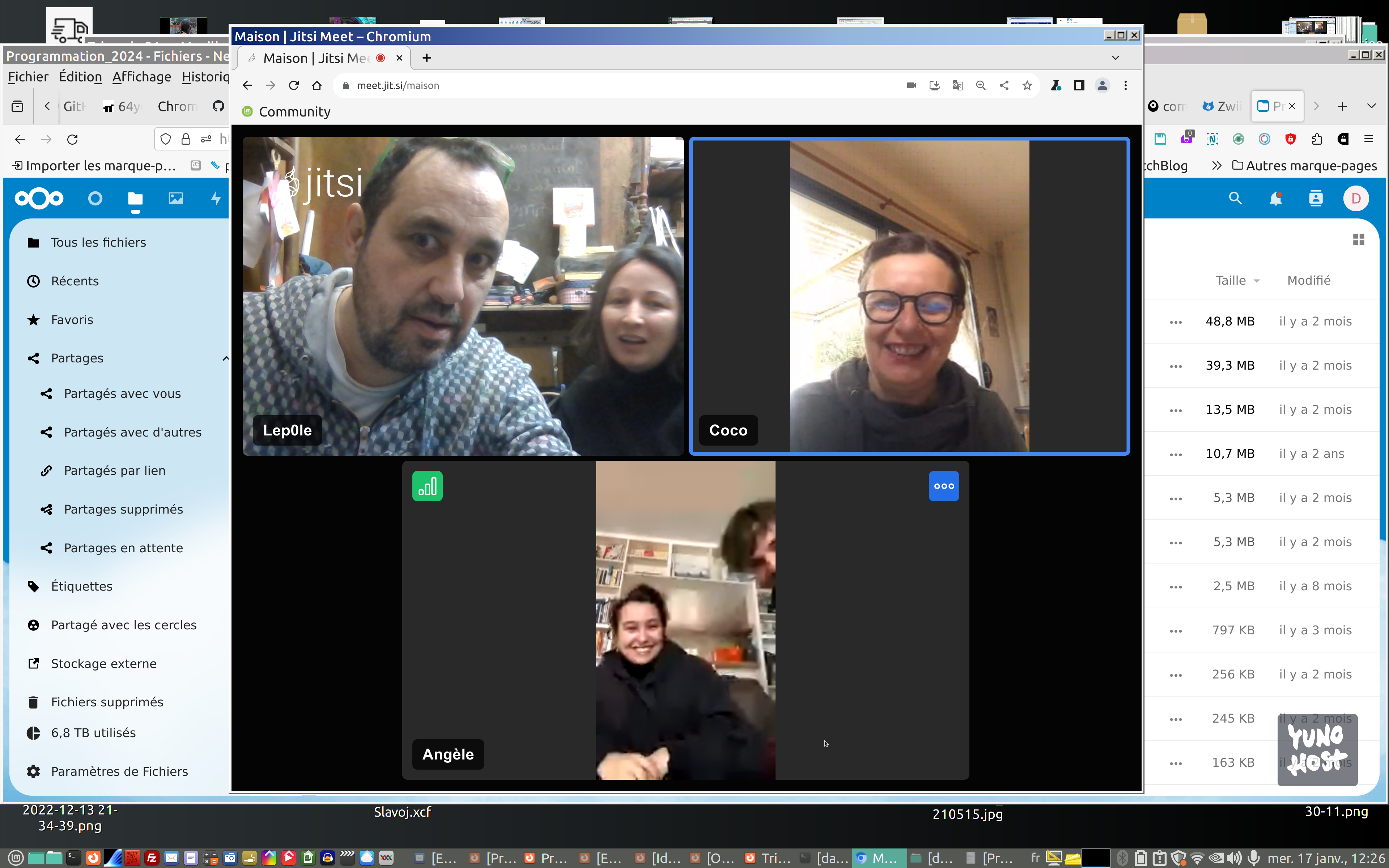Open Partagés avec vous in the sidebar
Viewport: 1389px width, 868px height.
pos(122,394)
